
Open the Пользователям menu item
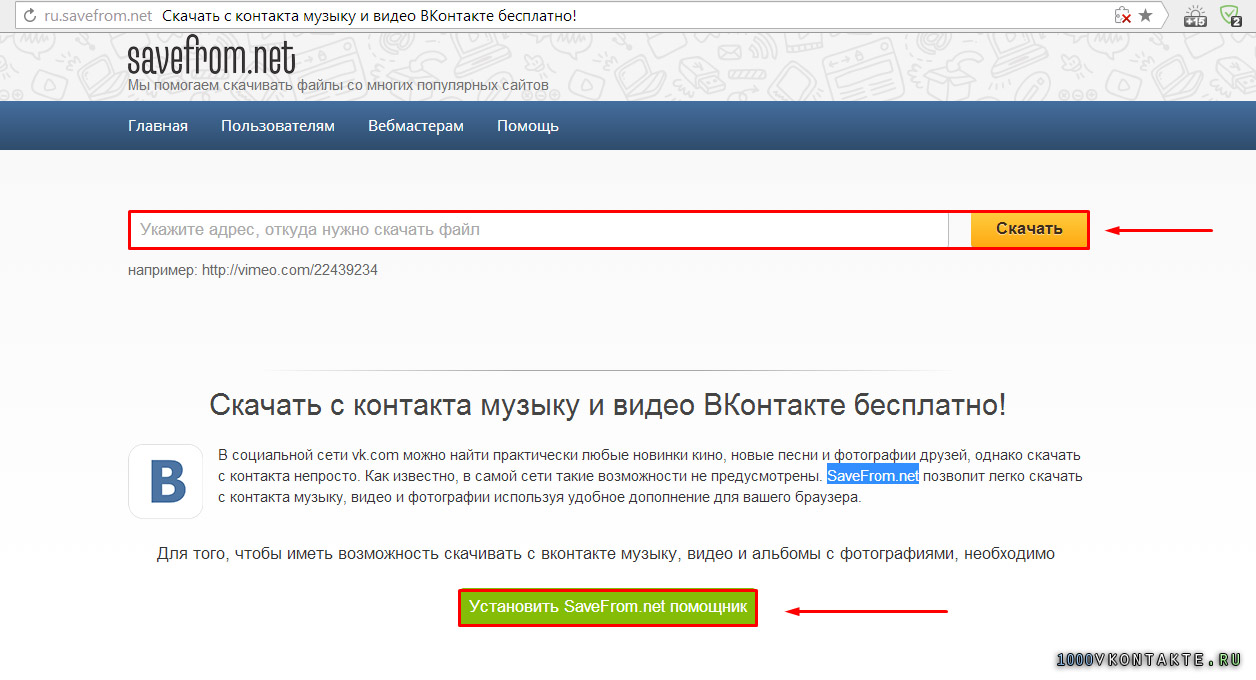click(278, 126)
